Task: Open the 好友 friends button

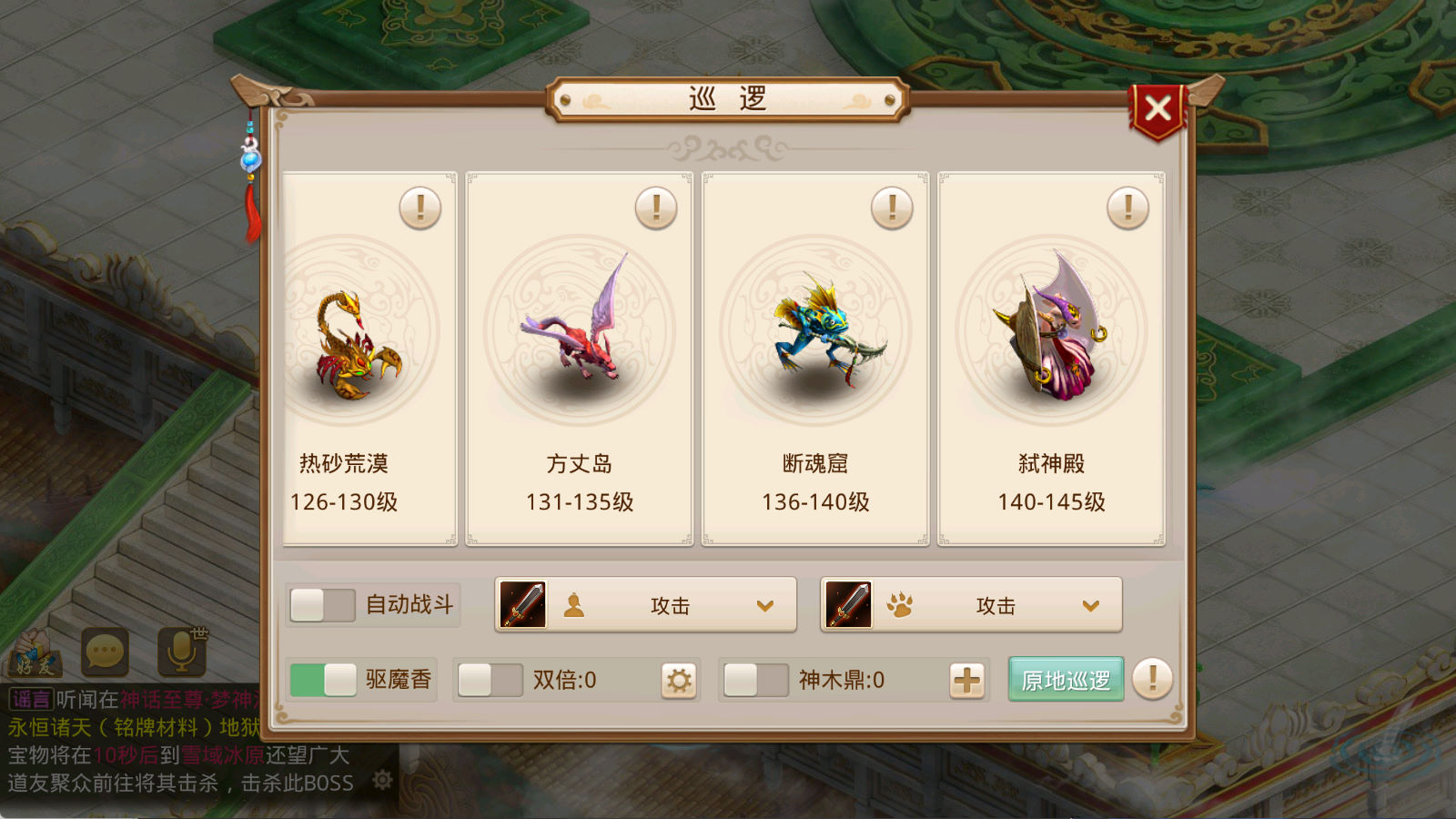Action: point(35,653)
